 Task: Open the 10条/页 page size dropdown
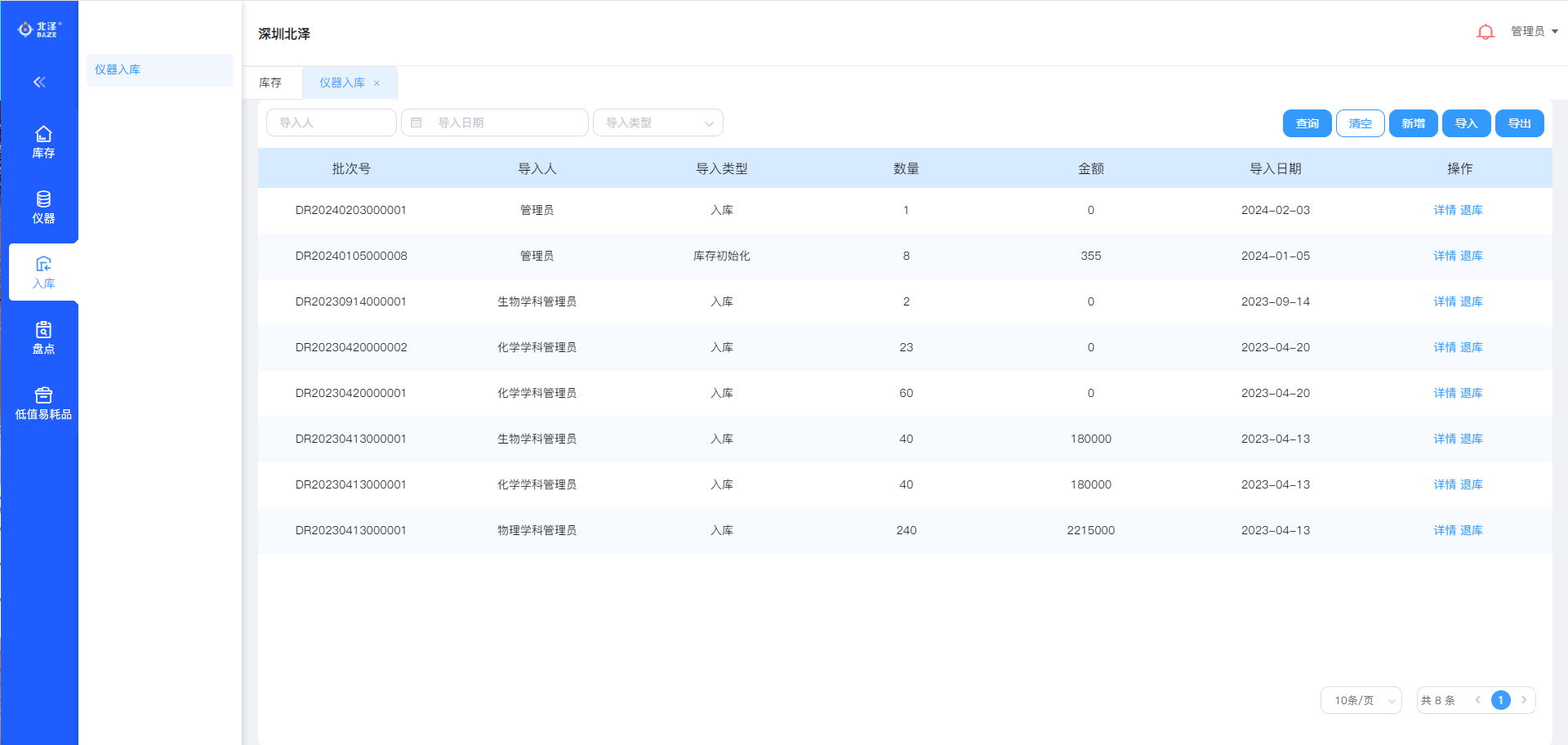click(x=1361, y=700)
